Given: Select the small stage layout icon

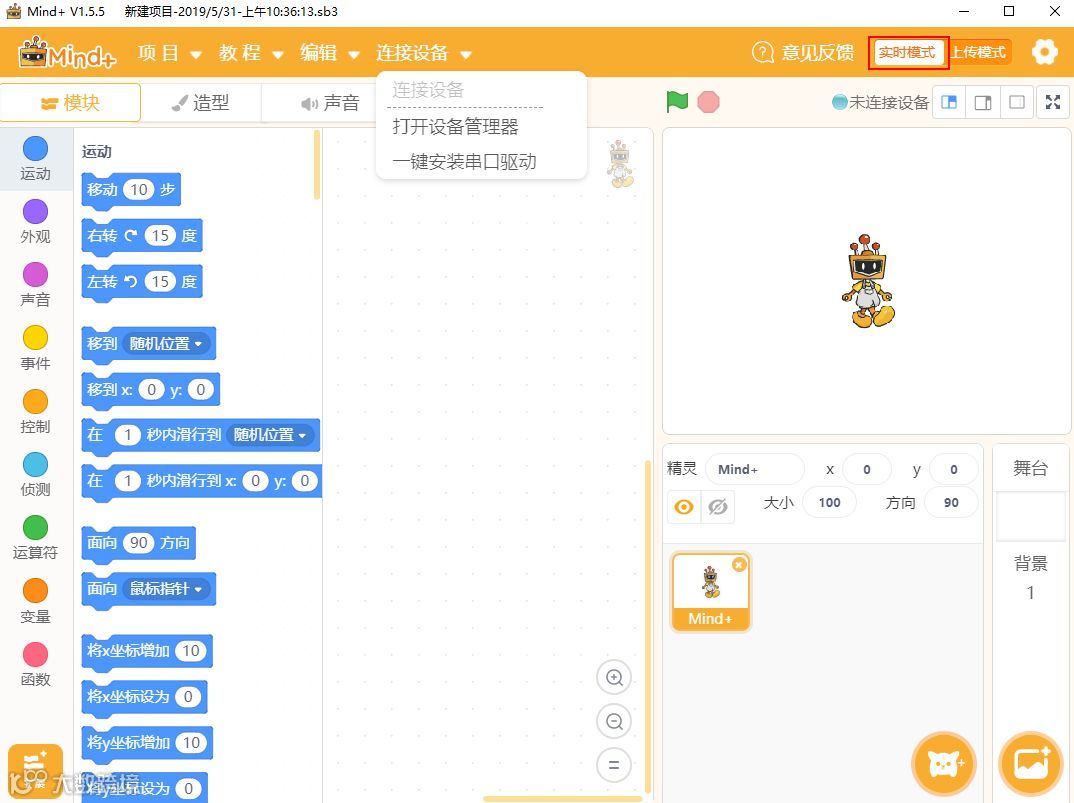Looking at the screenshot, I should coord(949,103).
